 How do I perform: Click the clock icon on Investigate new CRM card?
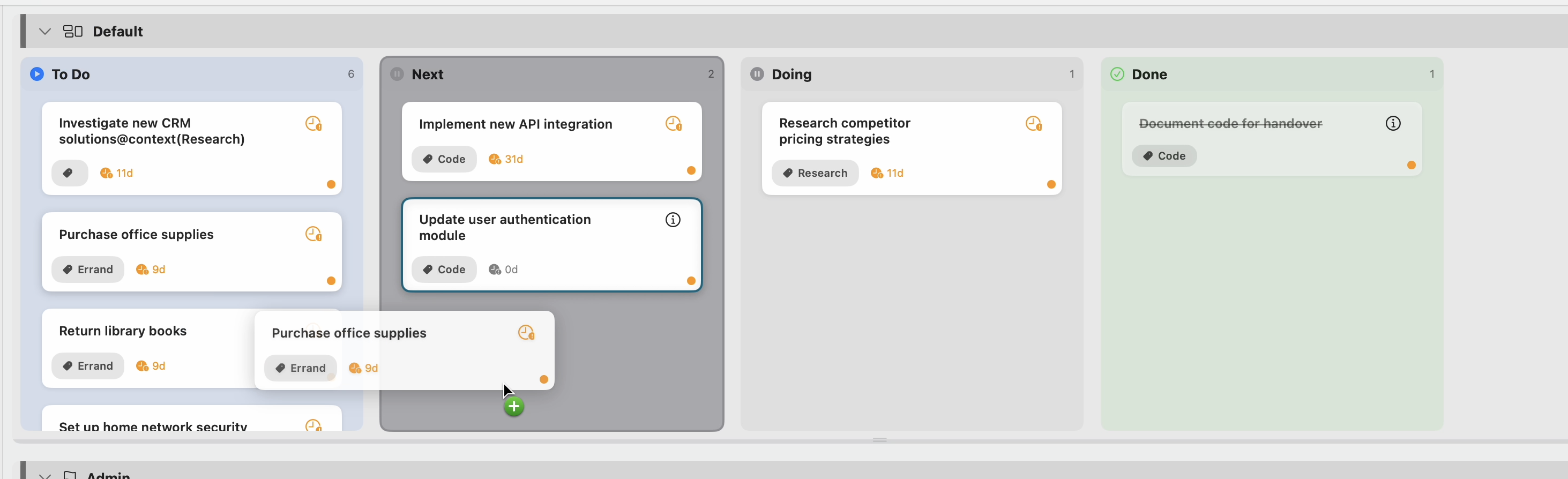pyautogui.click(x=313, y=124)
